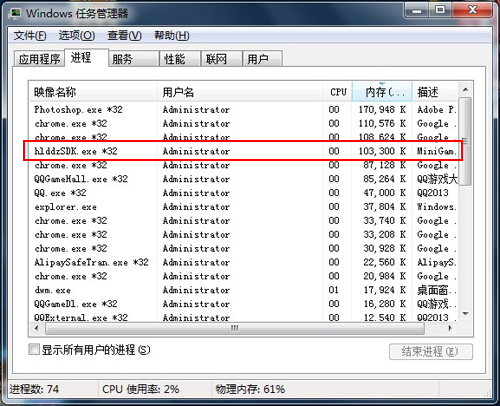500x406 pixels.
Task: Select the 进程 tab
Action: pos(86,58)
